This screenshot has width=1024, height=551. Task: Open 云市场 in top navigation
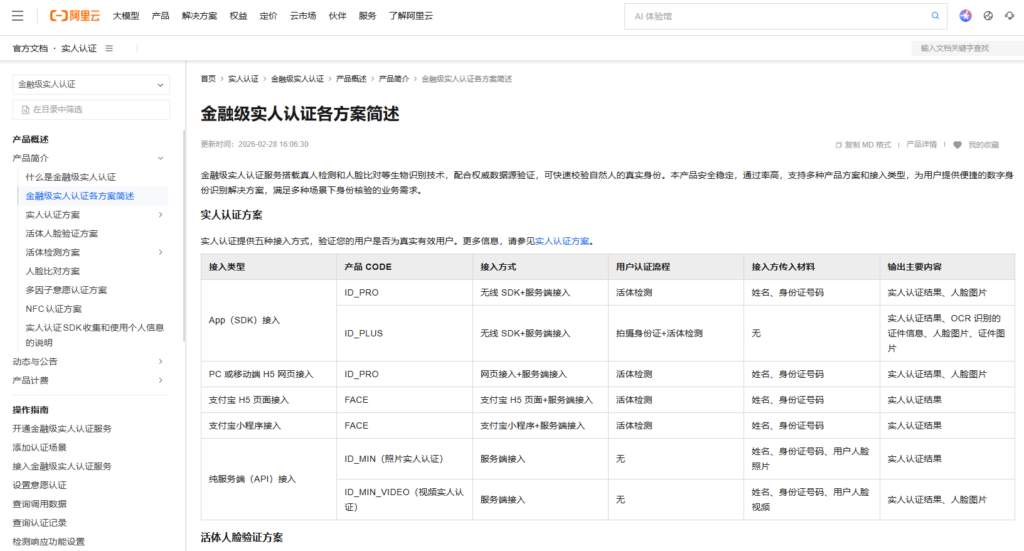(303, 16)
